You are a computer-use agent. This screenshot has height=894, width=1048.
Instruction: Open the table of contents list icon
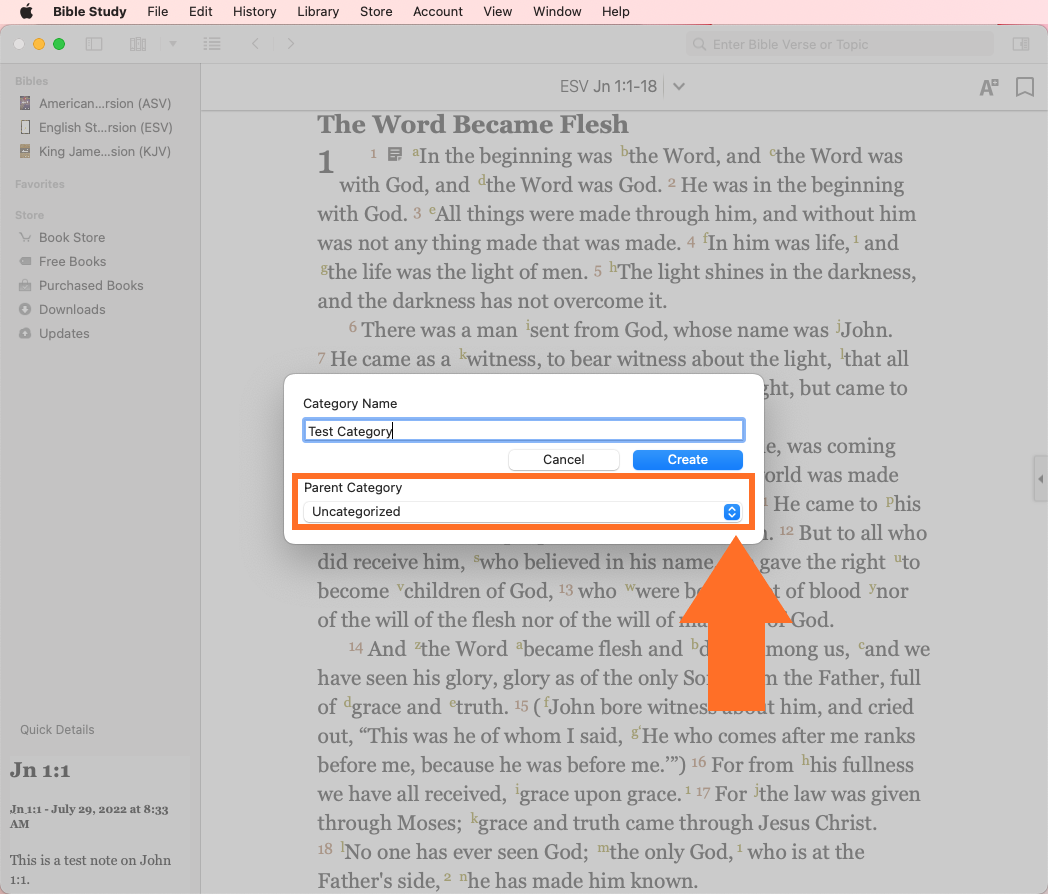[x=211, y=44]
